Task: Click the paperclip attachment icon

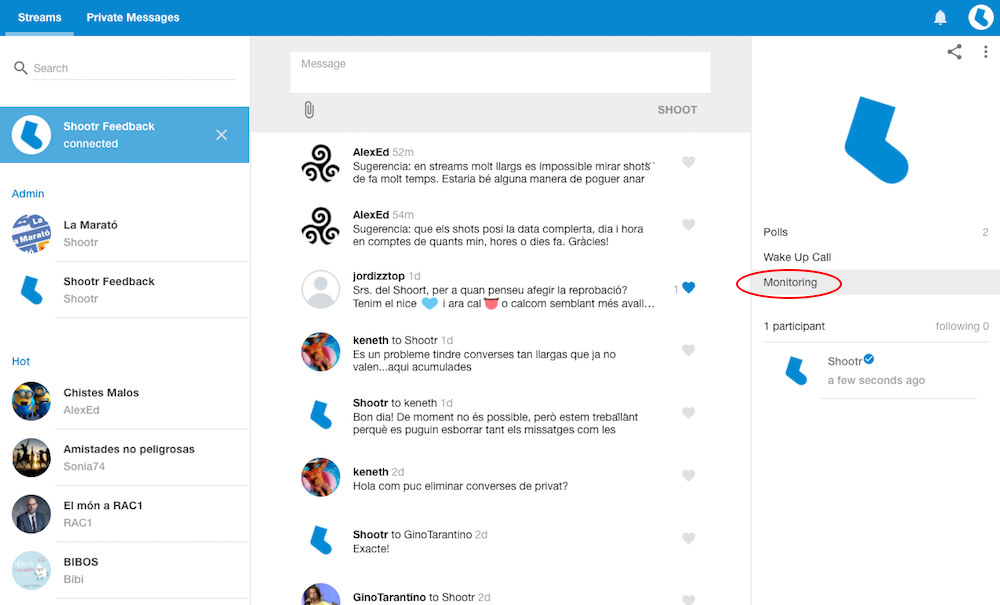Action: click(309, 110)
